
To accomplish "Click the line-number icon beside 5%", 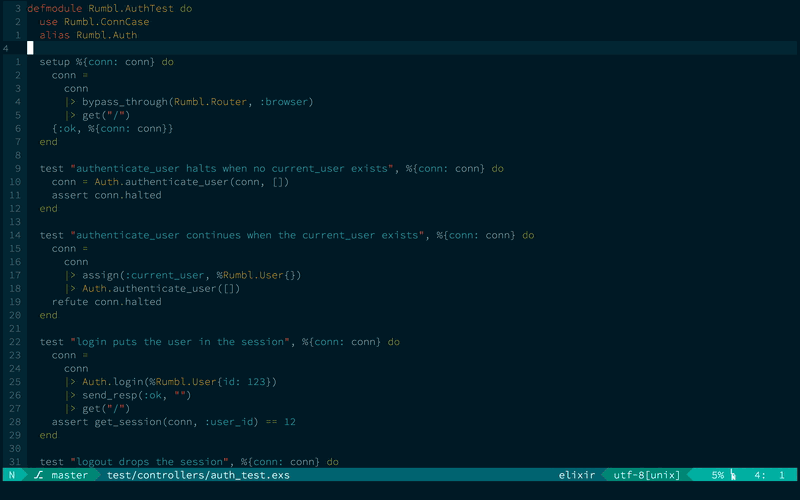I will click(x=732, y=475).
